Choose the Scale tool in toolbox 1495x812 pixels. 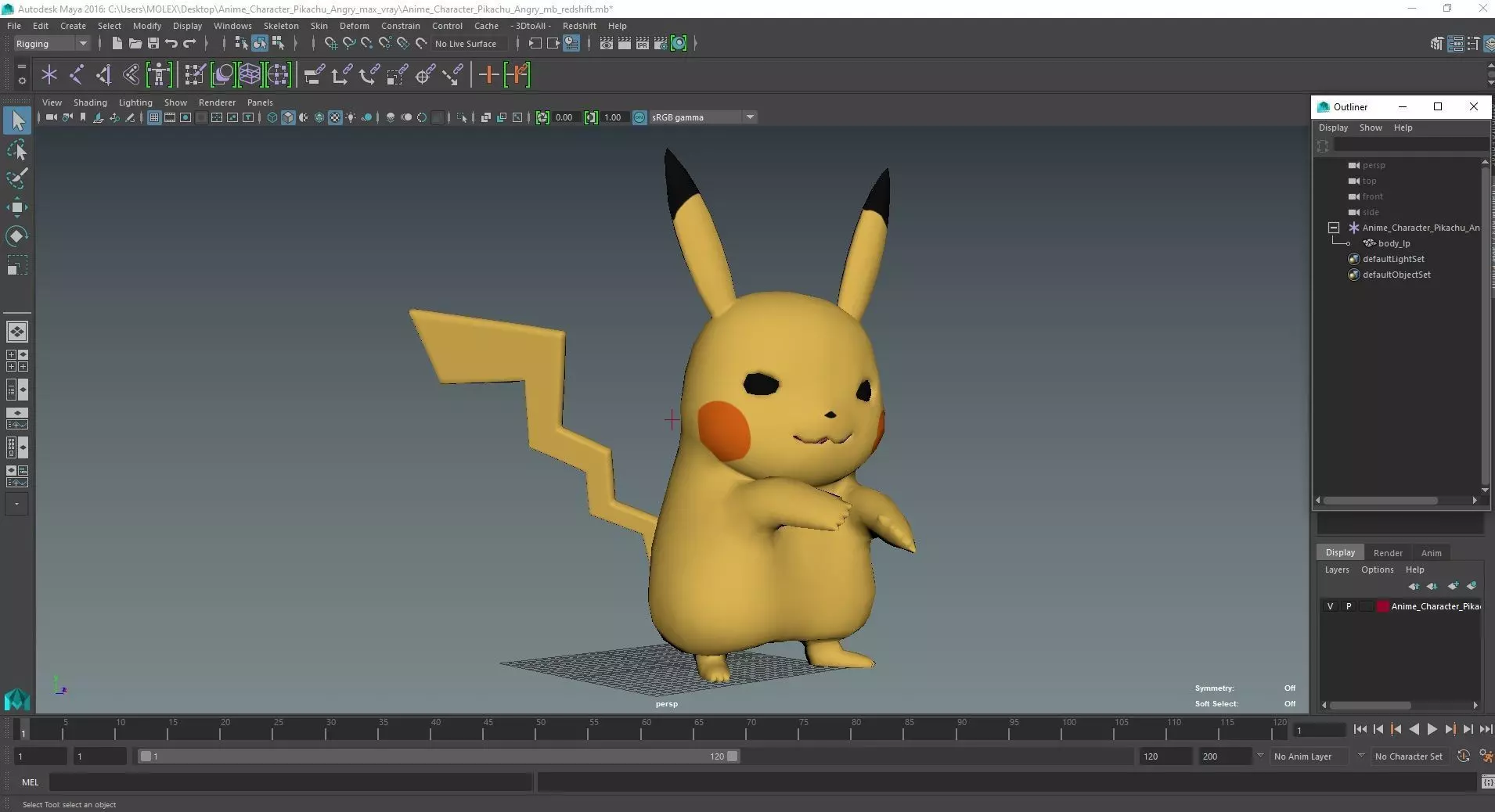pos(17,265)
